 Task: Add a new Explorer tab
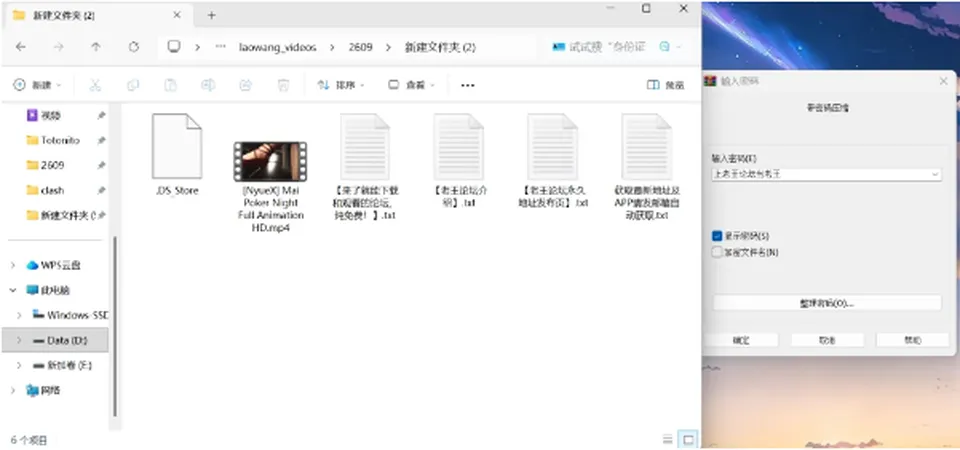pos(211,15)
